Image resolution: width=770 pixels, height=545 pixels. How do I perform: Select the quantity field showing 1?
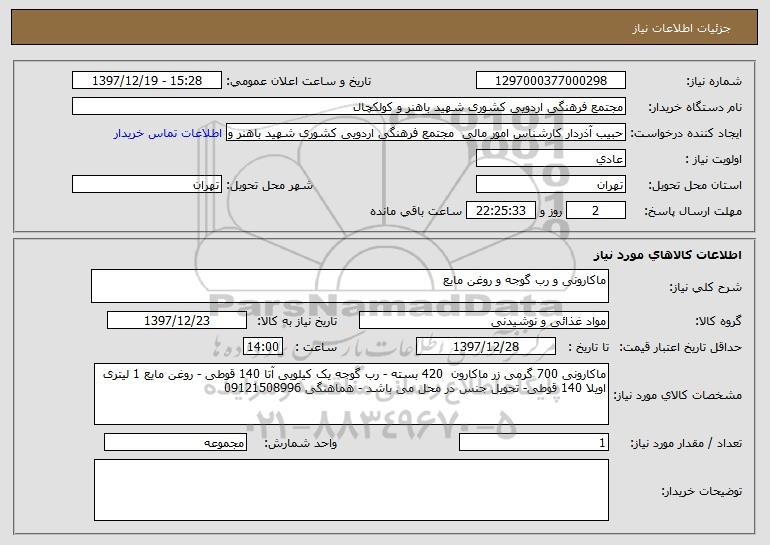[534, 442]
